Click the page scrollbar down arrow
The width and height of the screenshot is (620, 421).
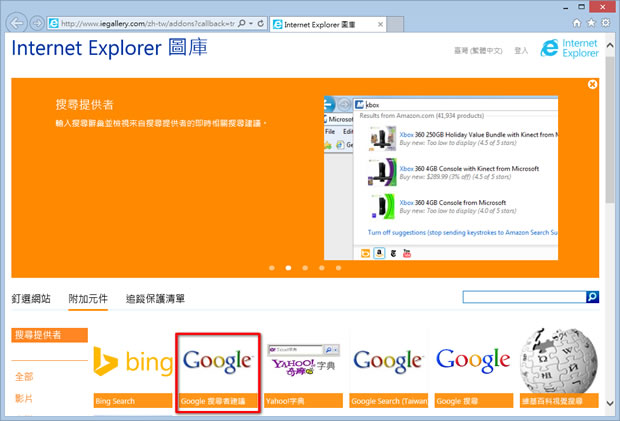click(610, 404)
